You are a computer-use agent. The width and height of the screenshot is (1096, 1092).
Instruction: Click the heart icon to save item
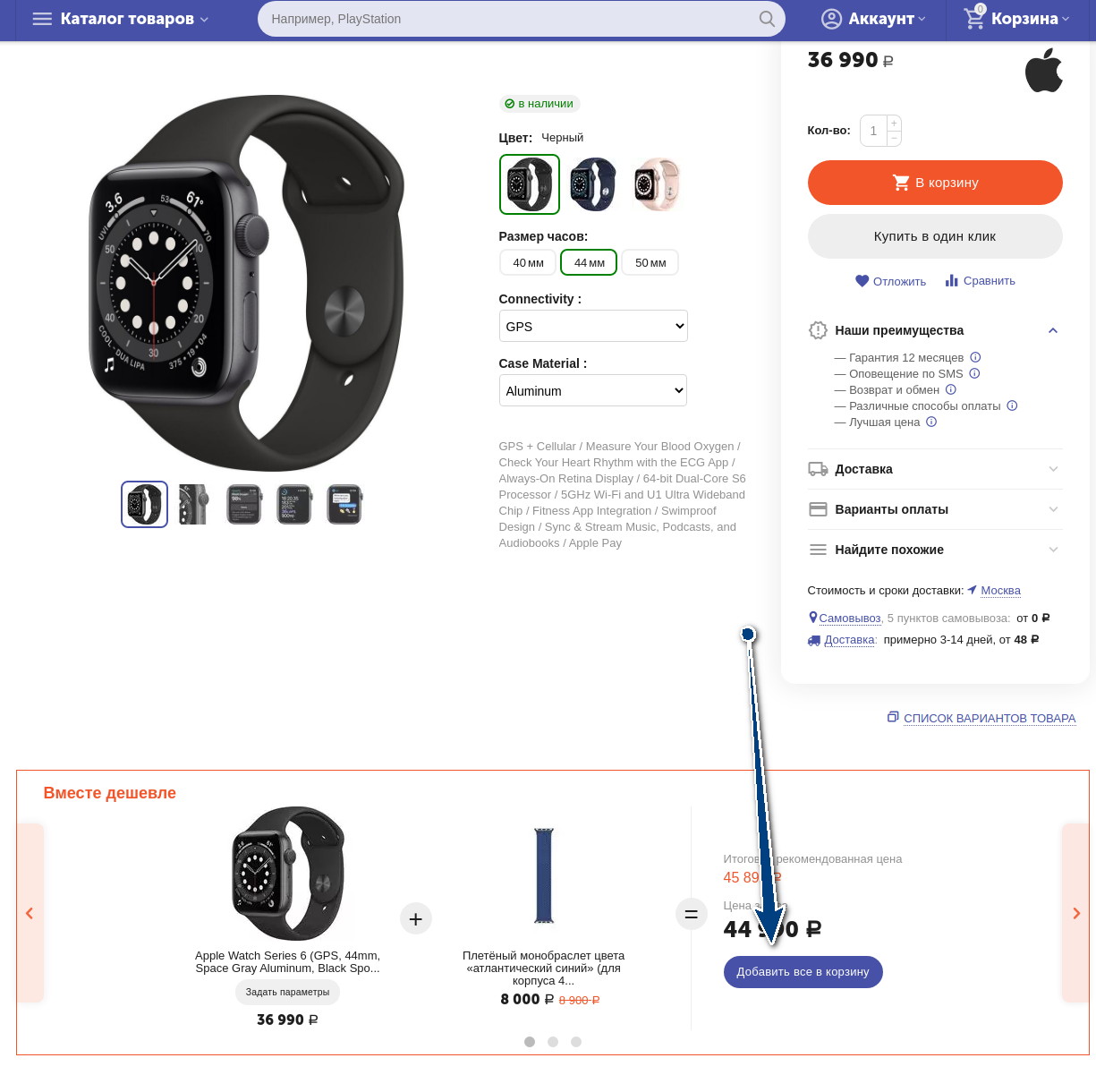[862, 281]
